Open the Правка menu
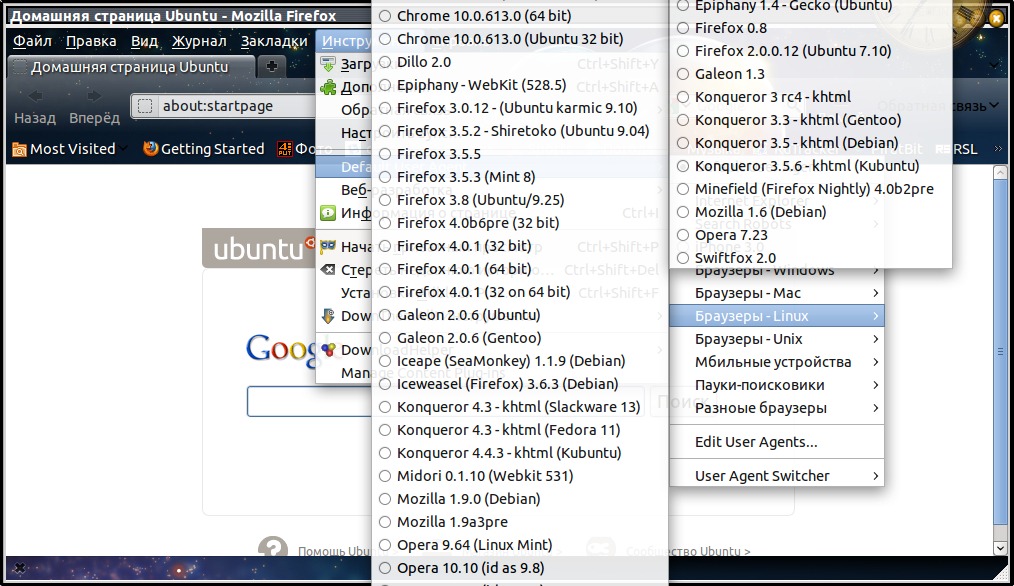The image size is (1014, 586). 91,41
